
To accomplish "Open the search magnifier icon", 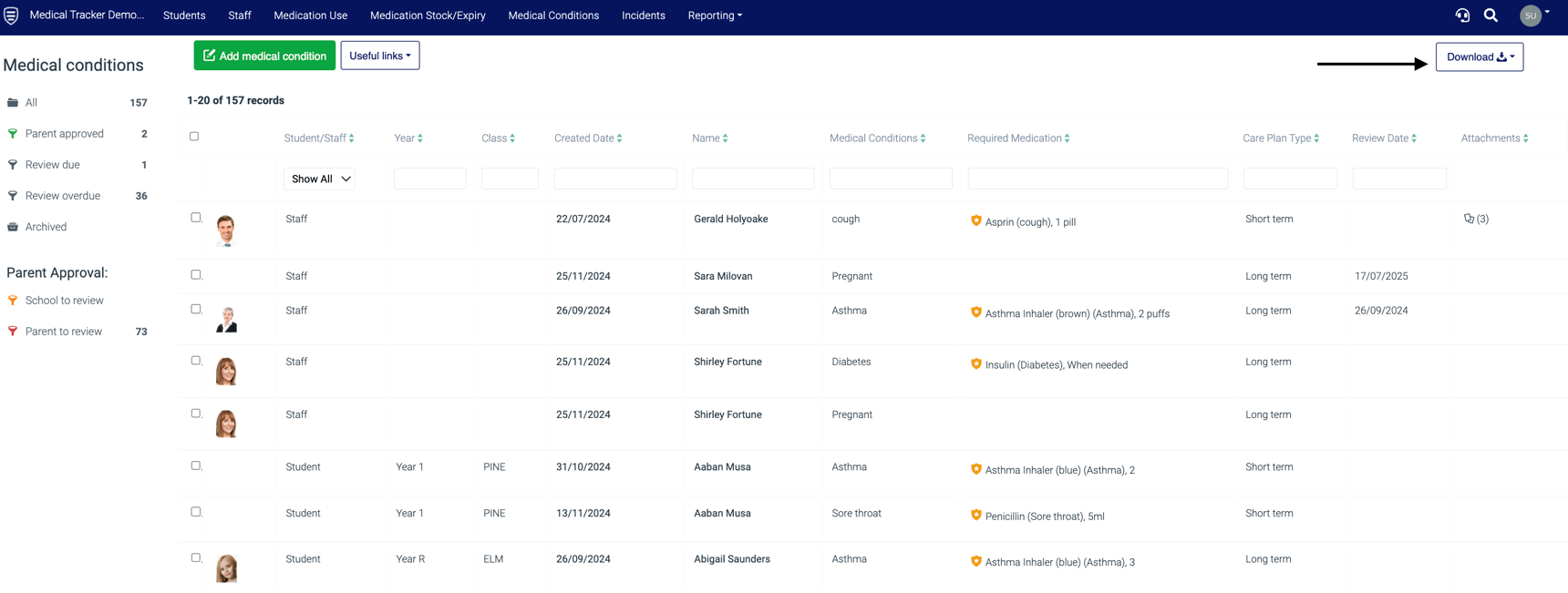I will coord(1491,15).
